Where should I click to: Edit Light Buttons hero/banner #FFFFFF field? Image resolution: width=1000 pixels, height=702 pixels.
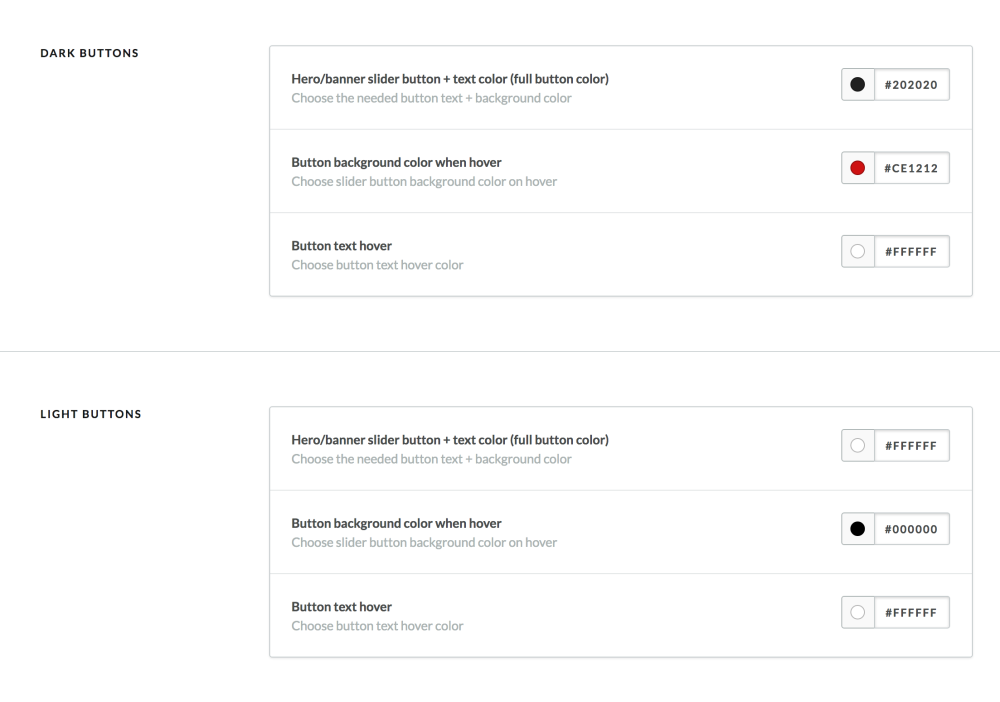pos(911,445)
